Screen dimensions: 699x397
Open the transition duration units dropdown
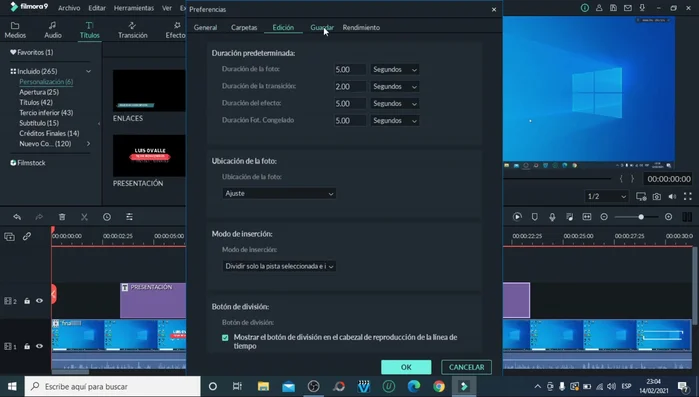click(x=395, y=86)
